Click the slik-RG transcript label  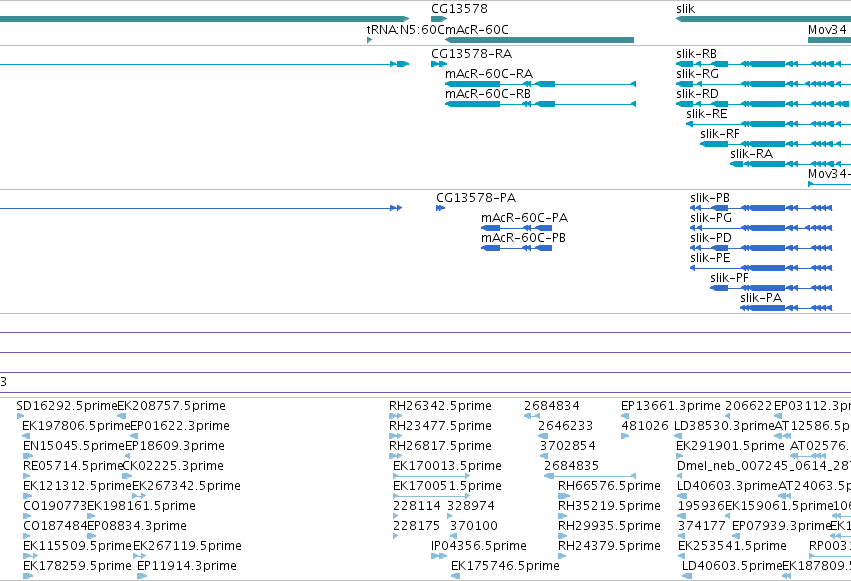tap(697, 74)
